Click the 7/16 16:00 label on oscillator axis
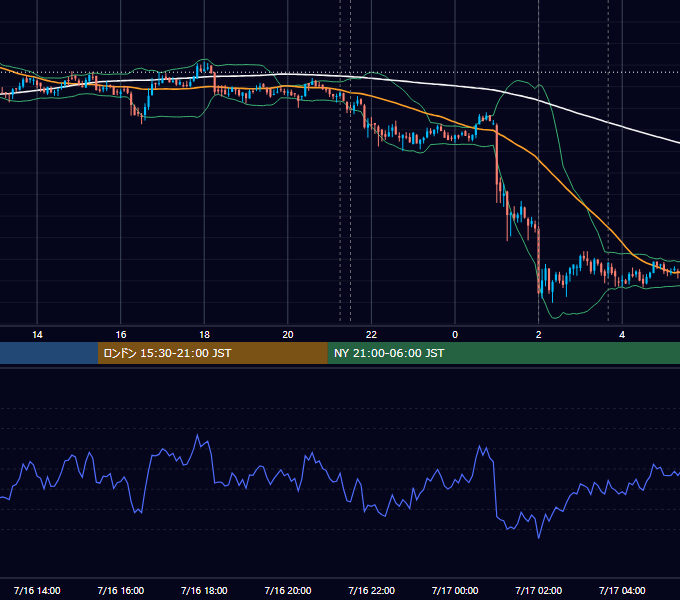The width and height of the screenshot is (680, 600). [121, 590]
